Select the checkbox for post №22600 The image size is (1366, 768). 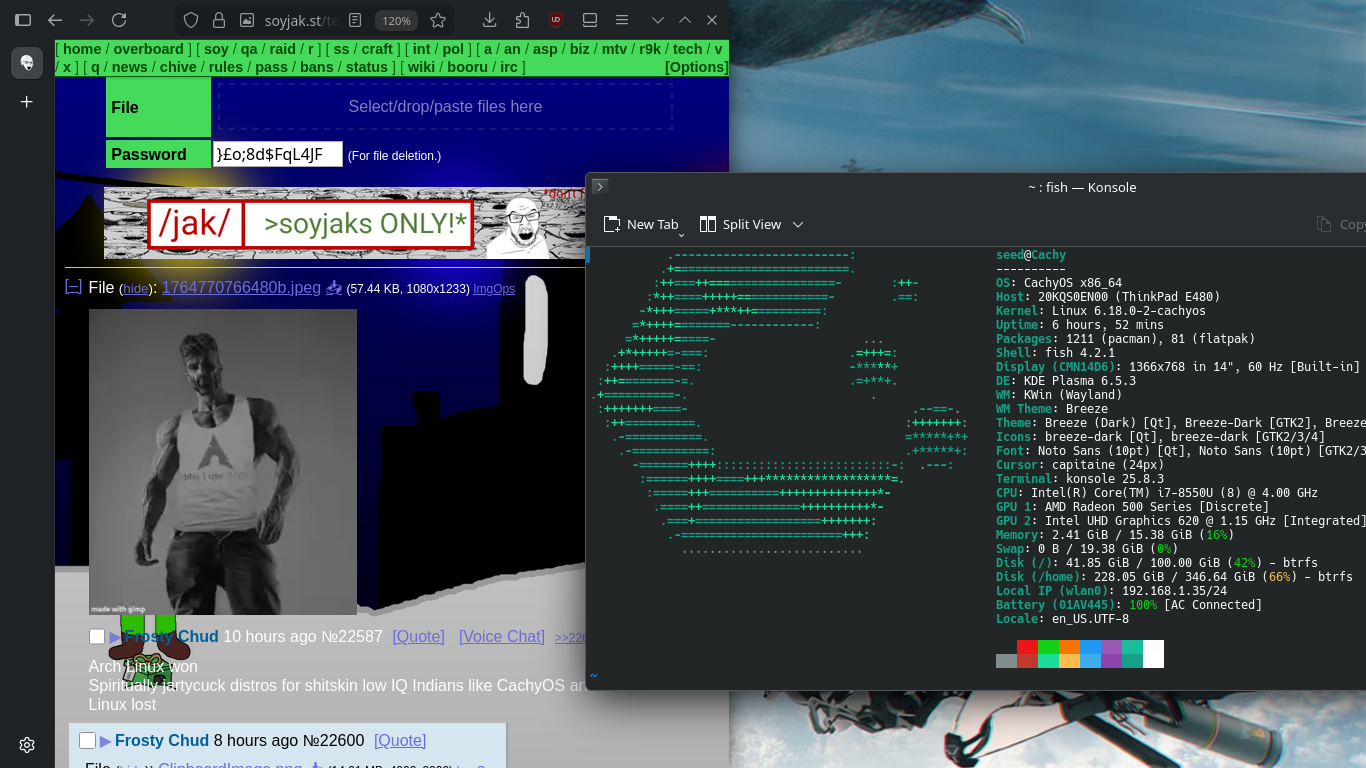tap(87, 741)
